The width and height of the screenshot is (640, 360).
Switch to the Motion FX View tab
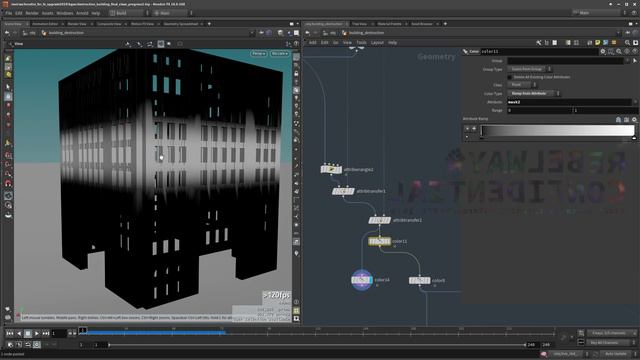tap(142, 24)
